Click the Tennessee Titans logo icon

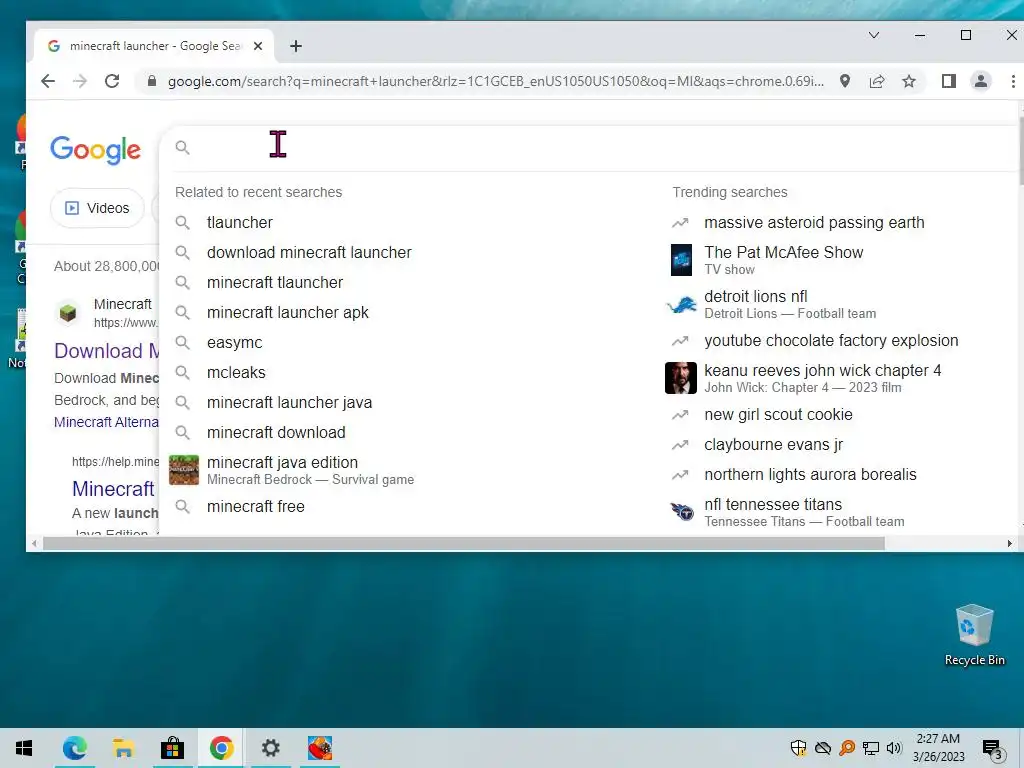(x=682, y=512)
